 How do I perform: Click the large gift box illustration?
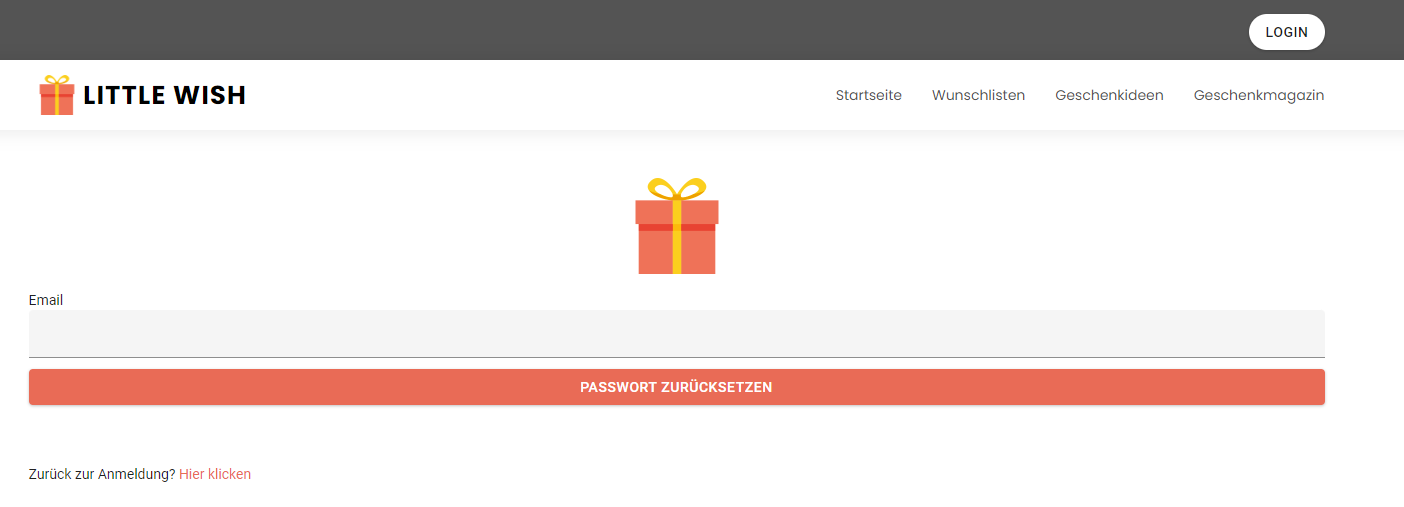pyautogui.click(x=677, y=240)
